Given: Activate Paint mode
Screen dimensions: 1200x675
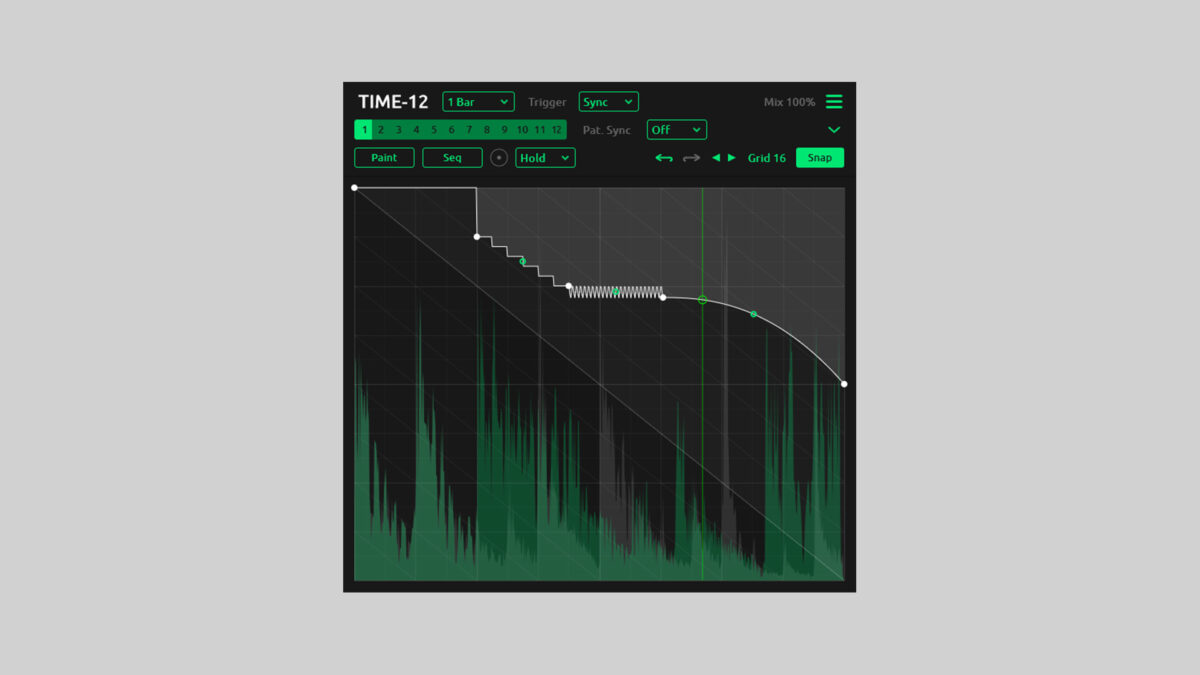Looking at the screenshot, I should pyautogui.click(x=384, y=157).
